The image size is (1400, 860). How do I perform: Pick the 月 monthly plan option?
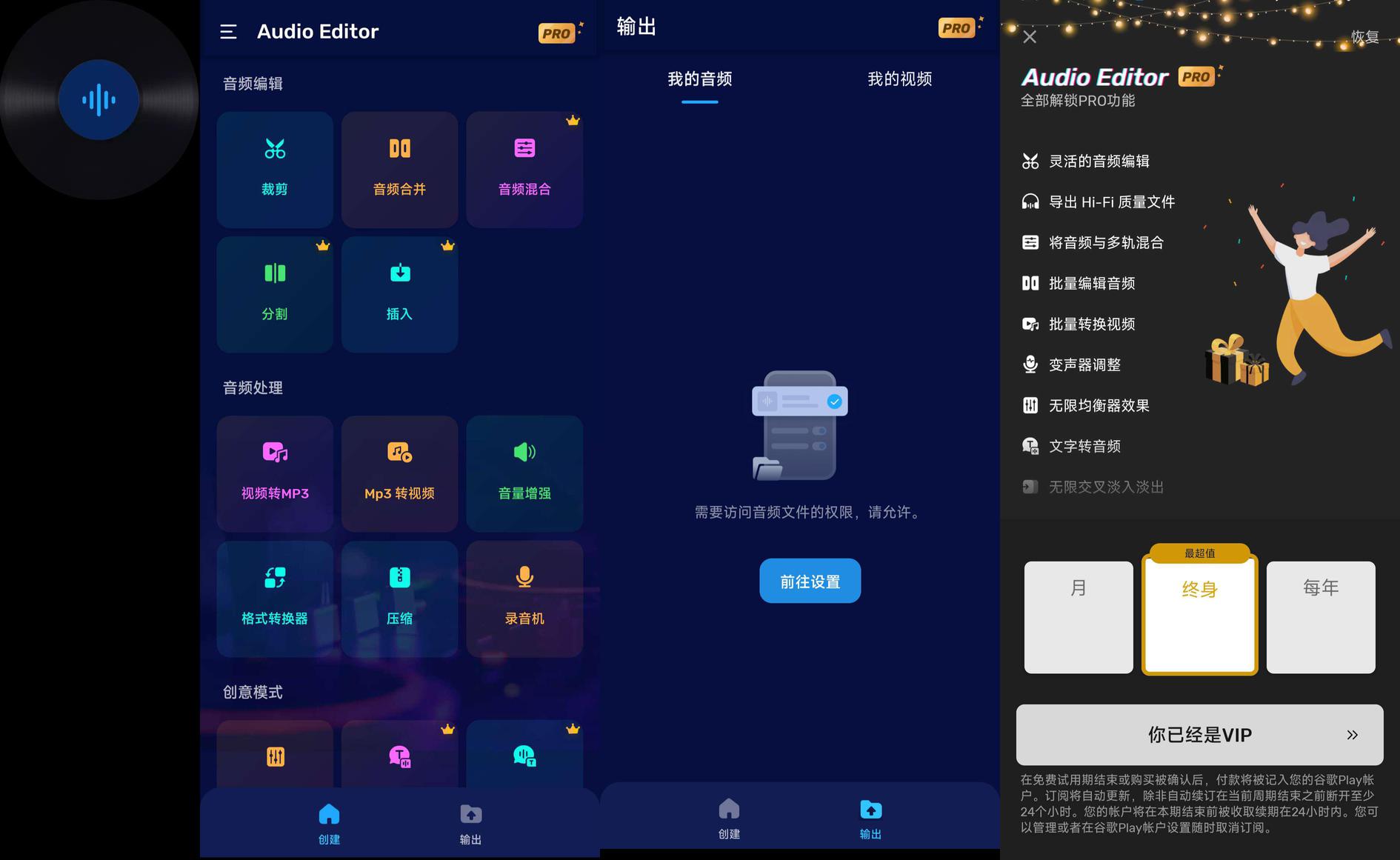click(x=1079, y=616)
